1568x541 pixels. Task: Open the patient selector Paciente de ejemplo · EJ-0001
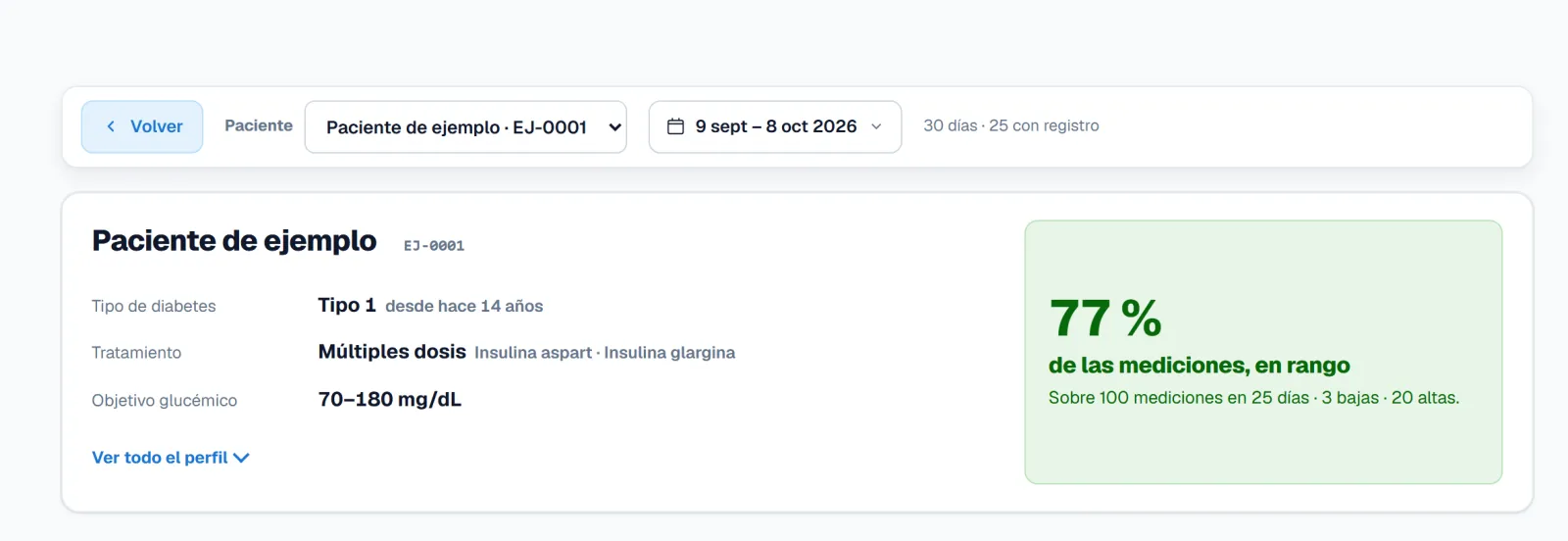click(465, 126)
